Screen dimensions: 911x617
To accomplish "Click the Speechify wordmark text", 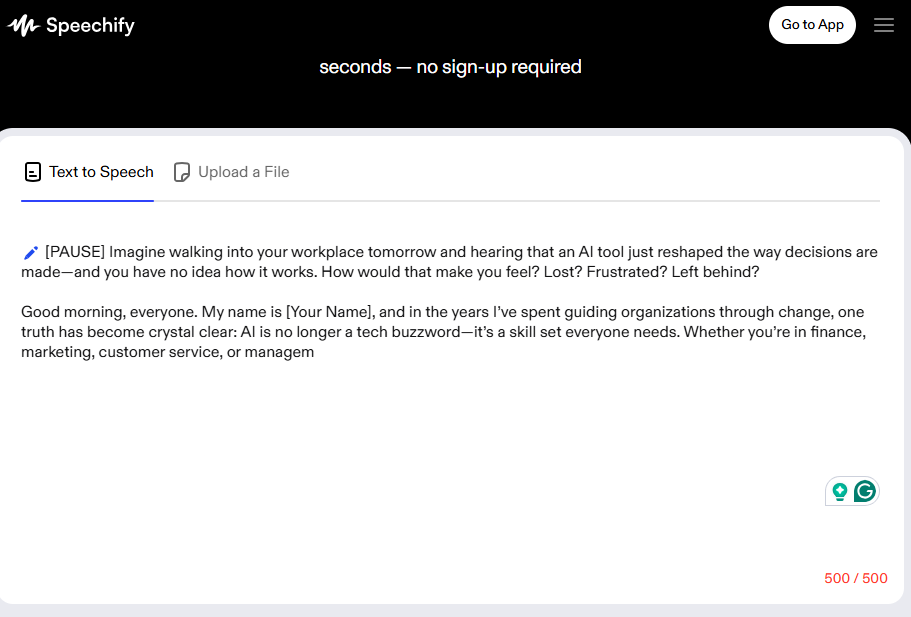I will click(90, 26).
